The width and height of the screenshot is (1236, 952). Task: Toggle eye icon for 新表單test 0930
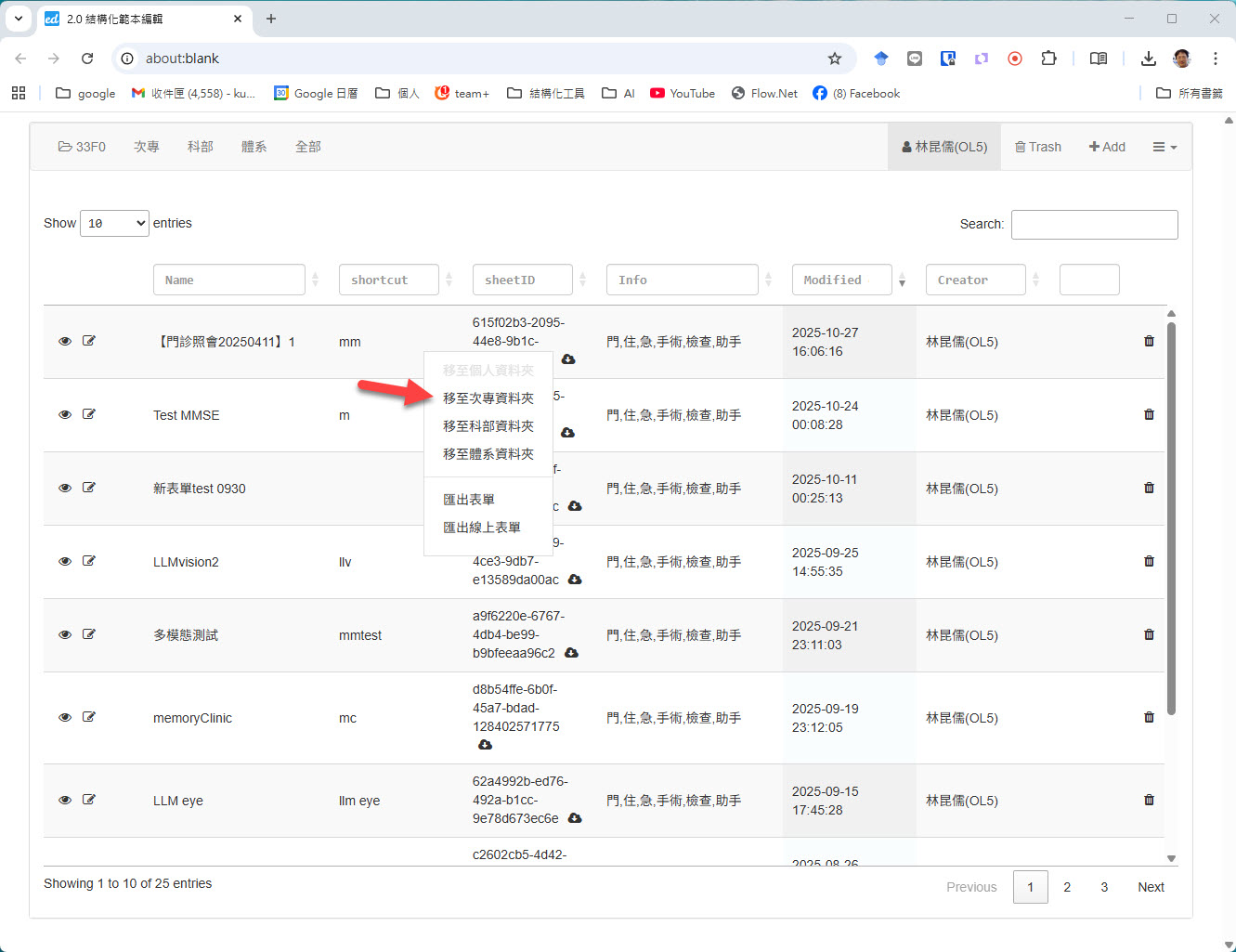point(65,488)
